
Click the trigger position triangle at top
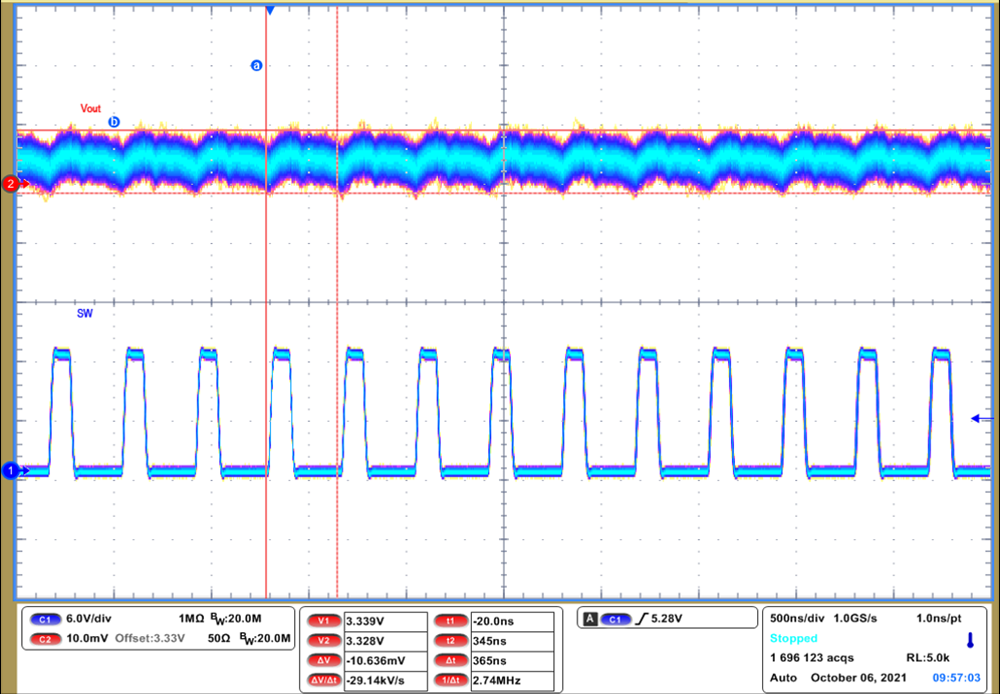click(268, 10)
